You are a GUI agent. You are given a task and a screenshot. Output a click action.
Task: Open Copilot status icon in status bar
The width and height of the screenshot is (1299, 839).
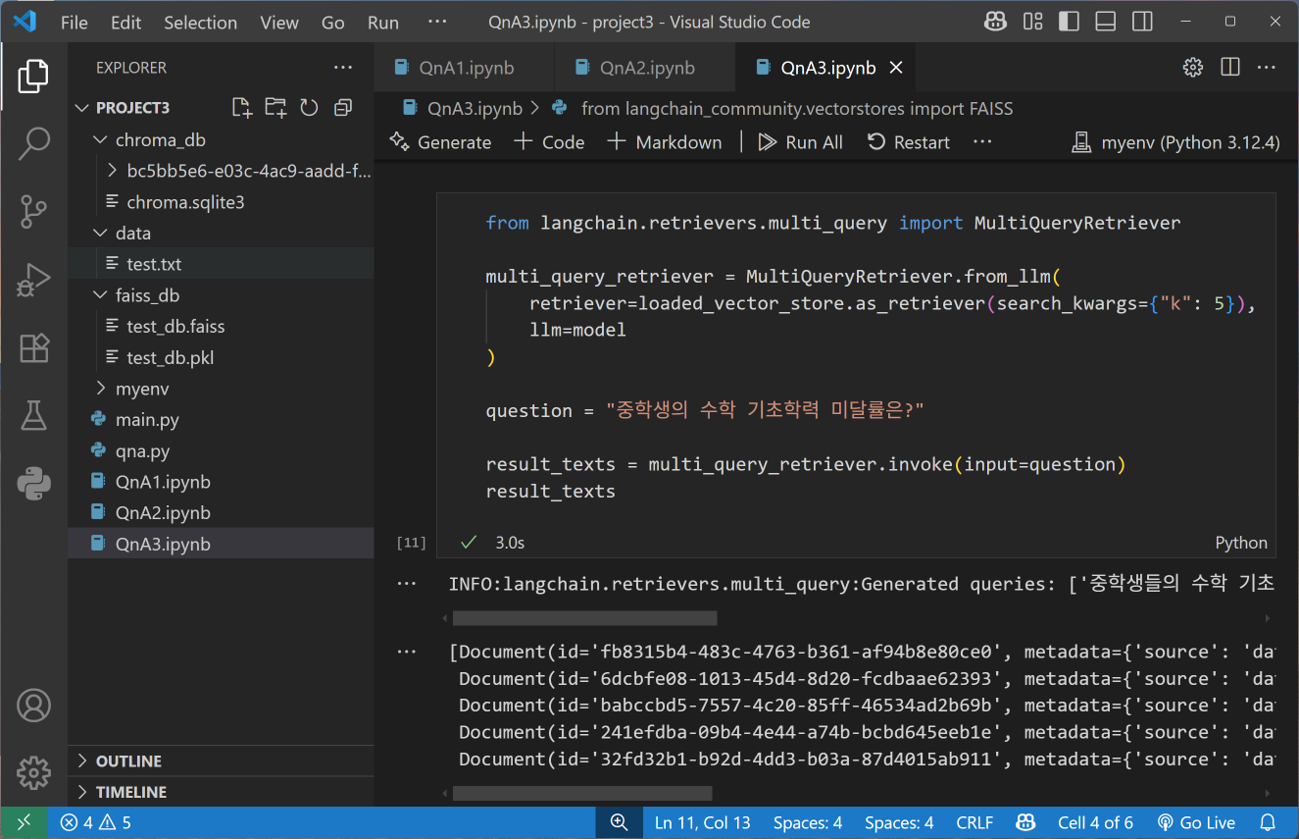pyautogui.click(x=1025, y=823)
